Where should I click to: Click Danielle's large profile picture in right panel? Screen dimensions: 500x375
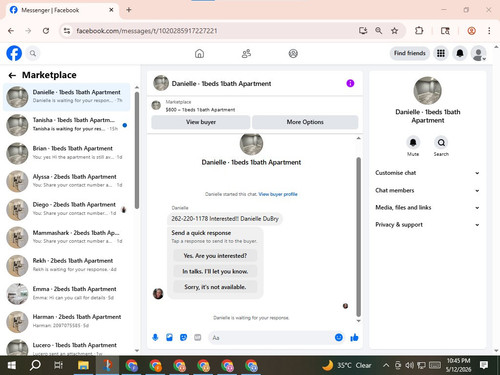coord(427,91)
